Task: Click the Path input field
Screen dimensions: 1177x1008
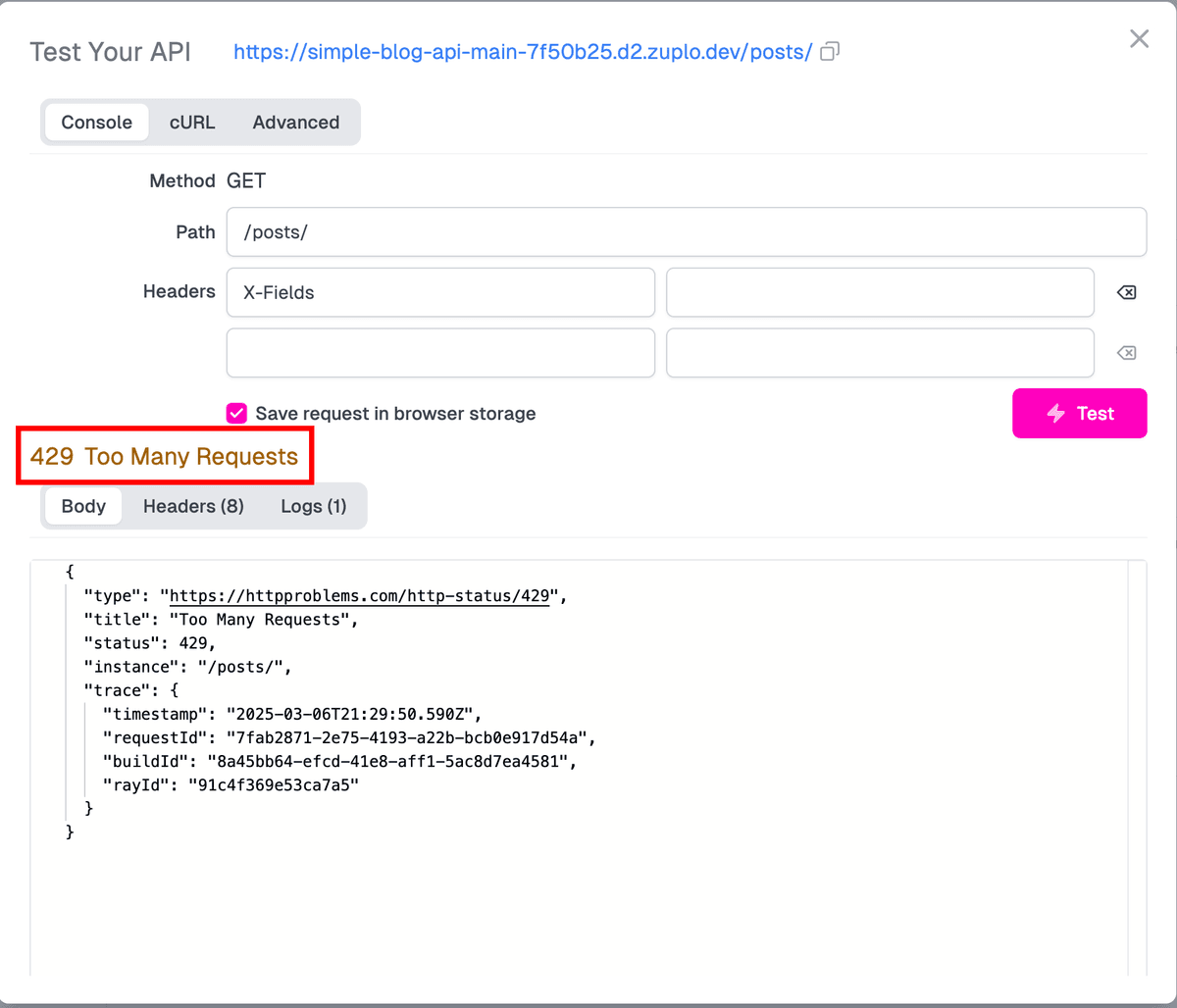Action: 686,232
